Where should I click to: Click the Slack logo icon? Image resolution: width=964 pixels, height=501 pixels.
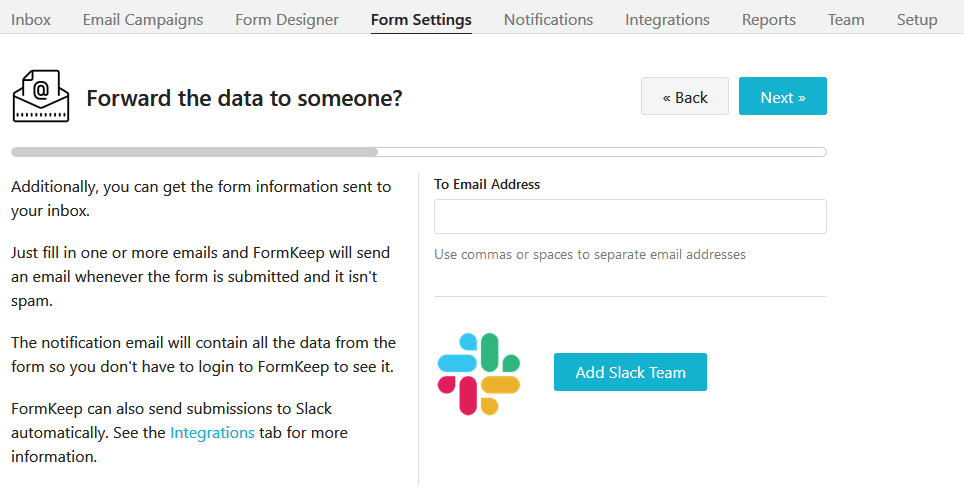(479, 373)
